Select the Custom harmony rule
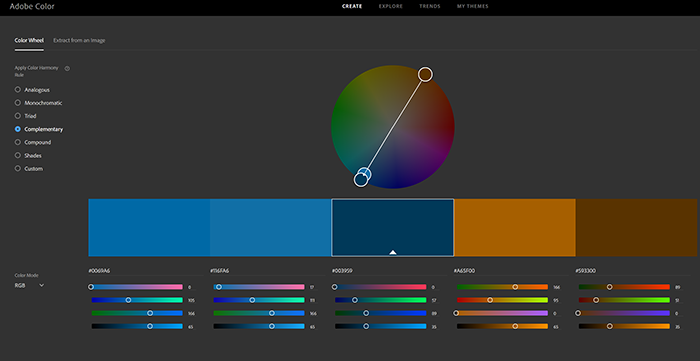Image resolution: width=700 pixels, height=361 pixels. pyautogui.click(x=29, y=169)
